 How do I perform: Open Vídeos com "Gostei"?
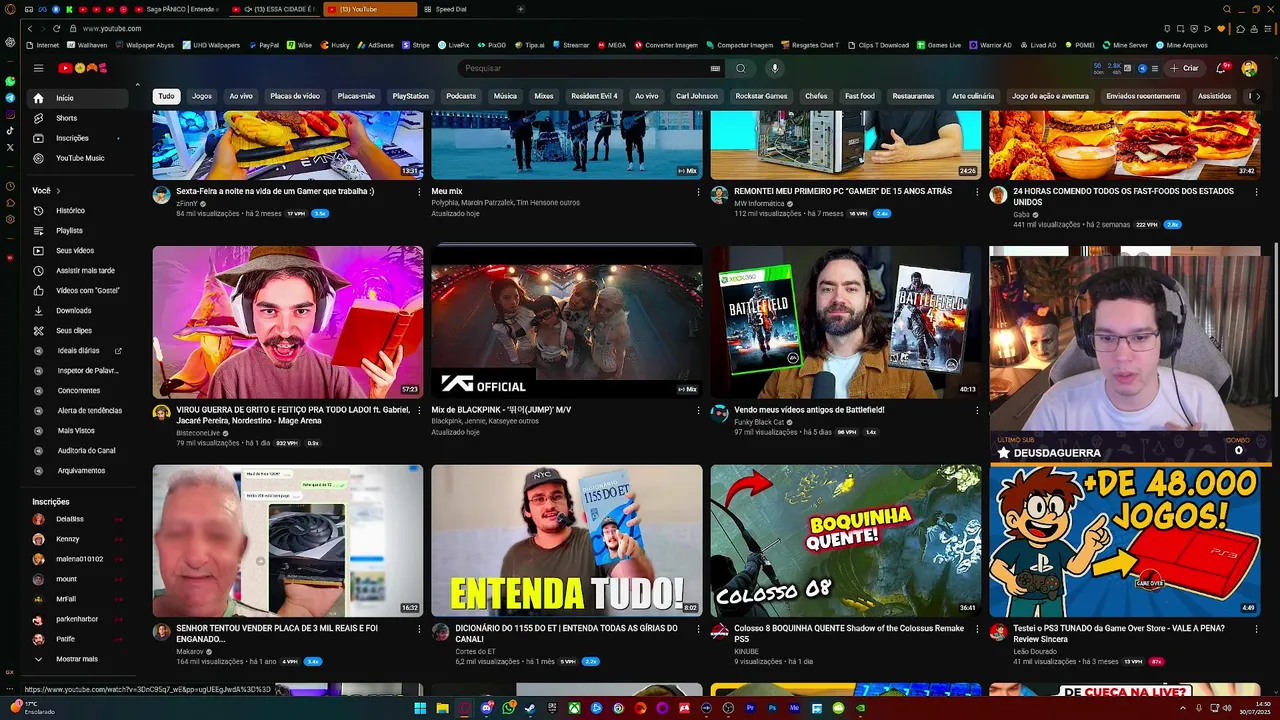click(x=78, y=291)
